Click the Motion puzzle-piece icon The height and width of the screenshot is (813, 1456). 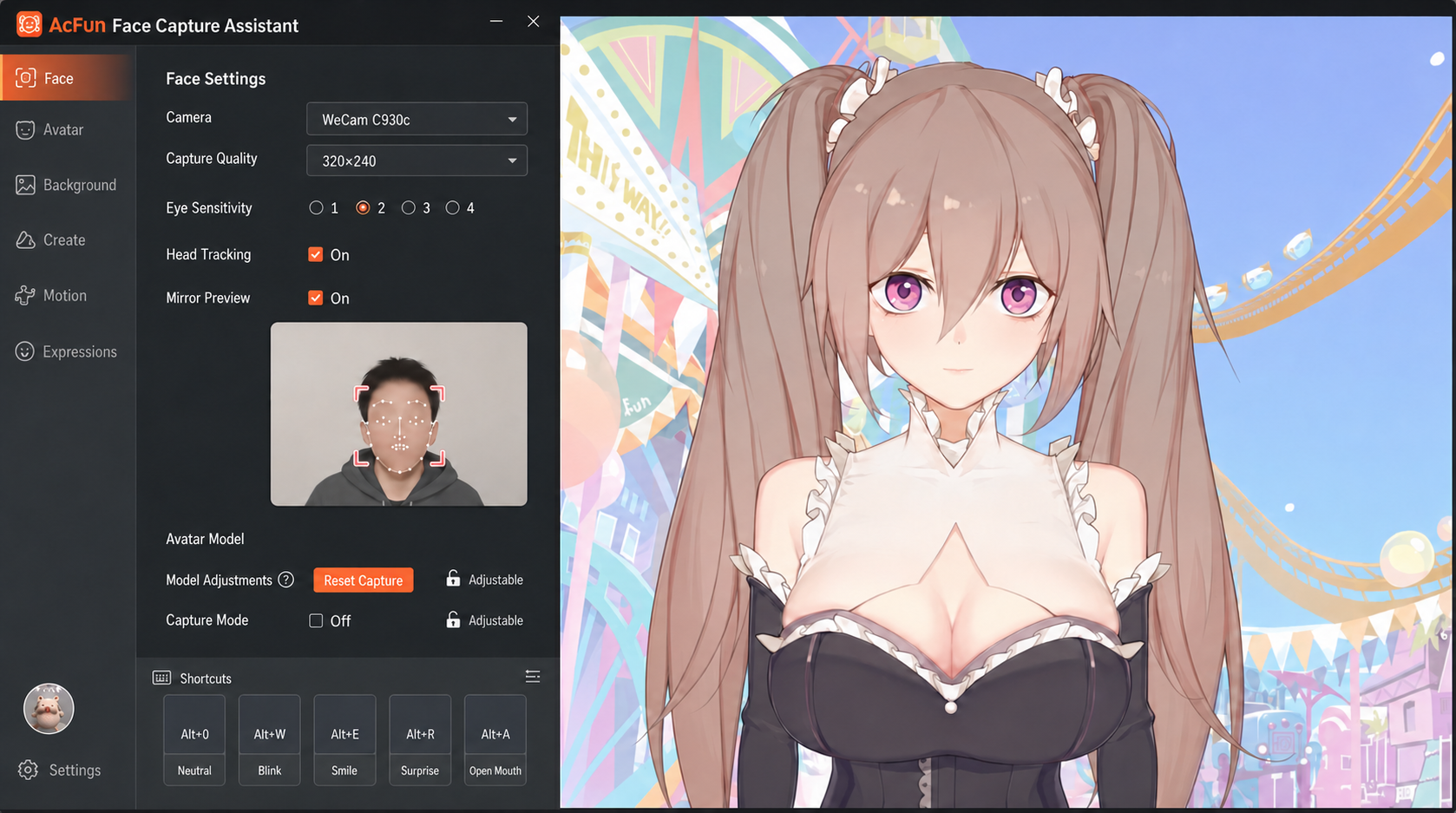pos(25,296)
